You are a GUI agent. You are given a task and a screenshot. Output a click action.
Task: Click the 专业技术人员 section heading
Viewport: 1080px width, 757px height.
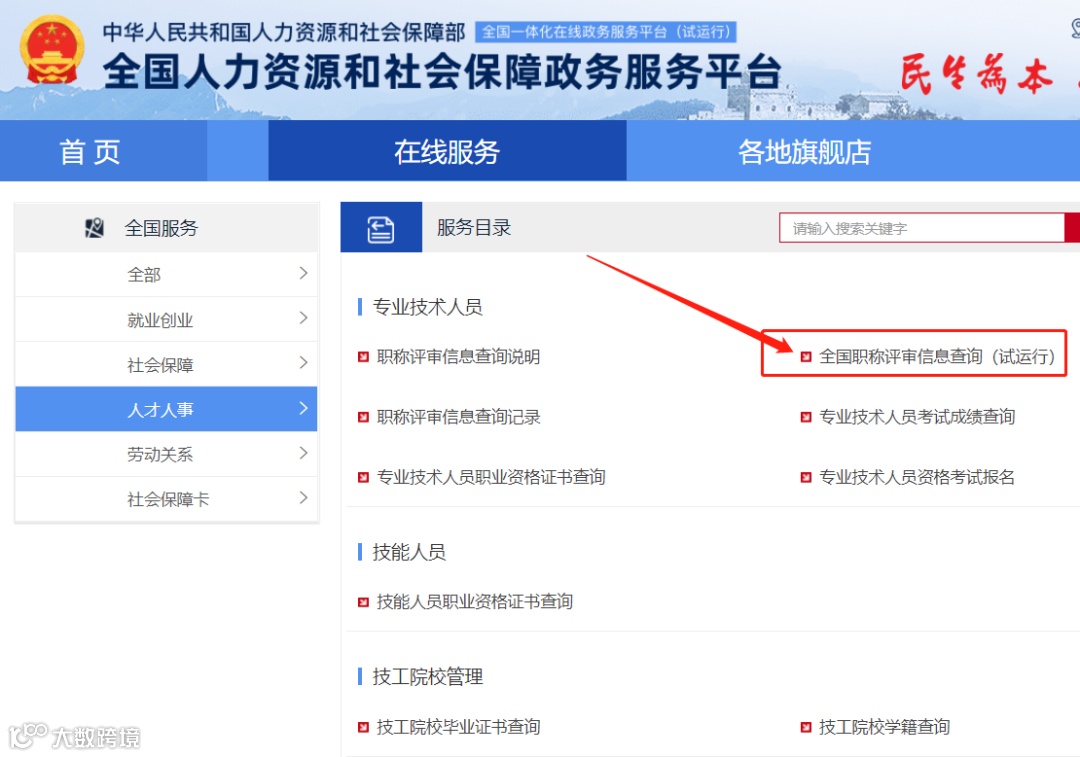pyautogui.click(x=427, y=307)
